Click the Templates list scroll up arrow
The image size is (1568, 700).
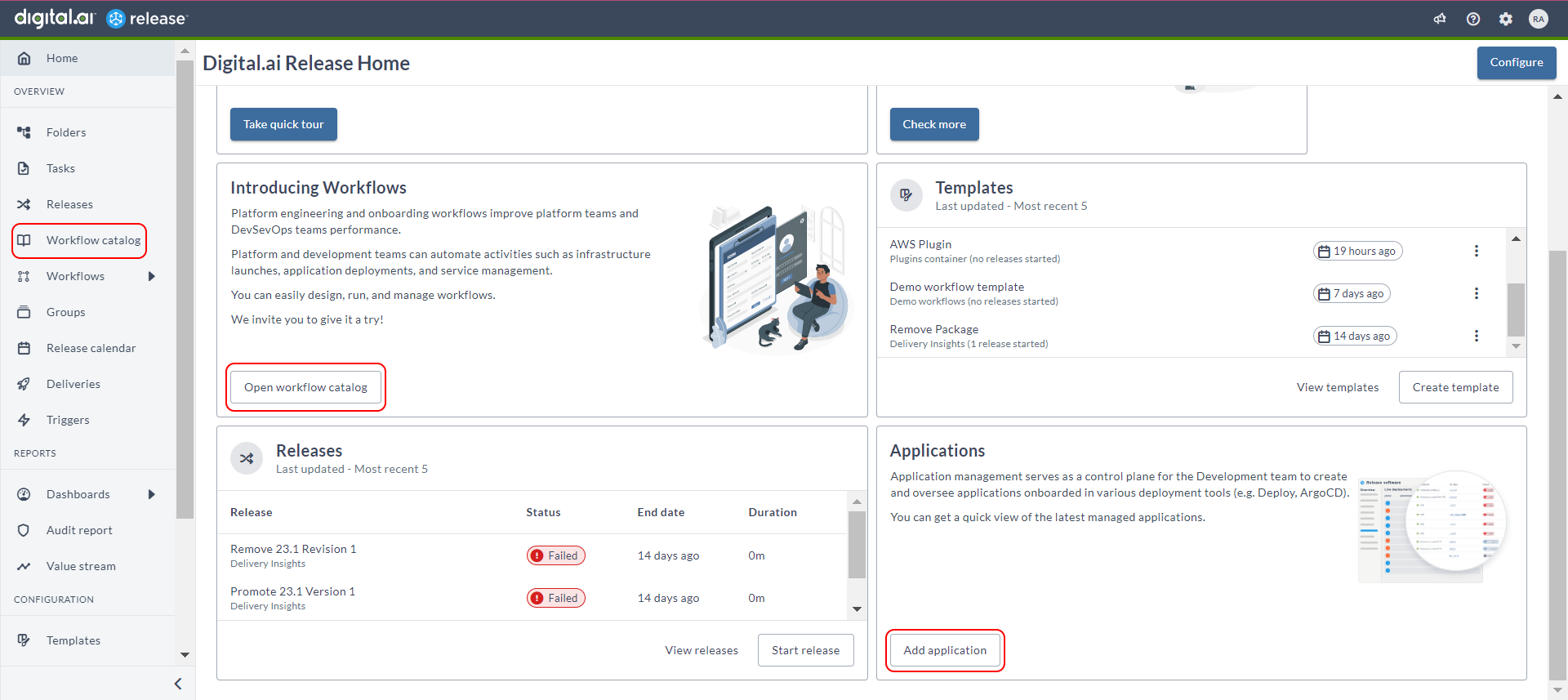(1516, 239)
